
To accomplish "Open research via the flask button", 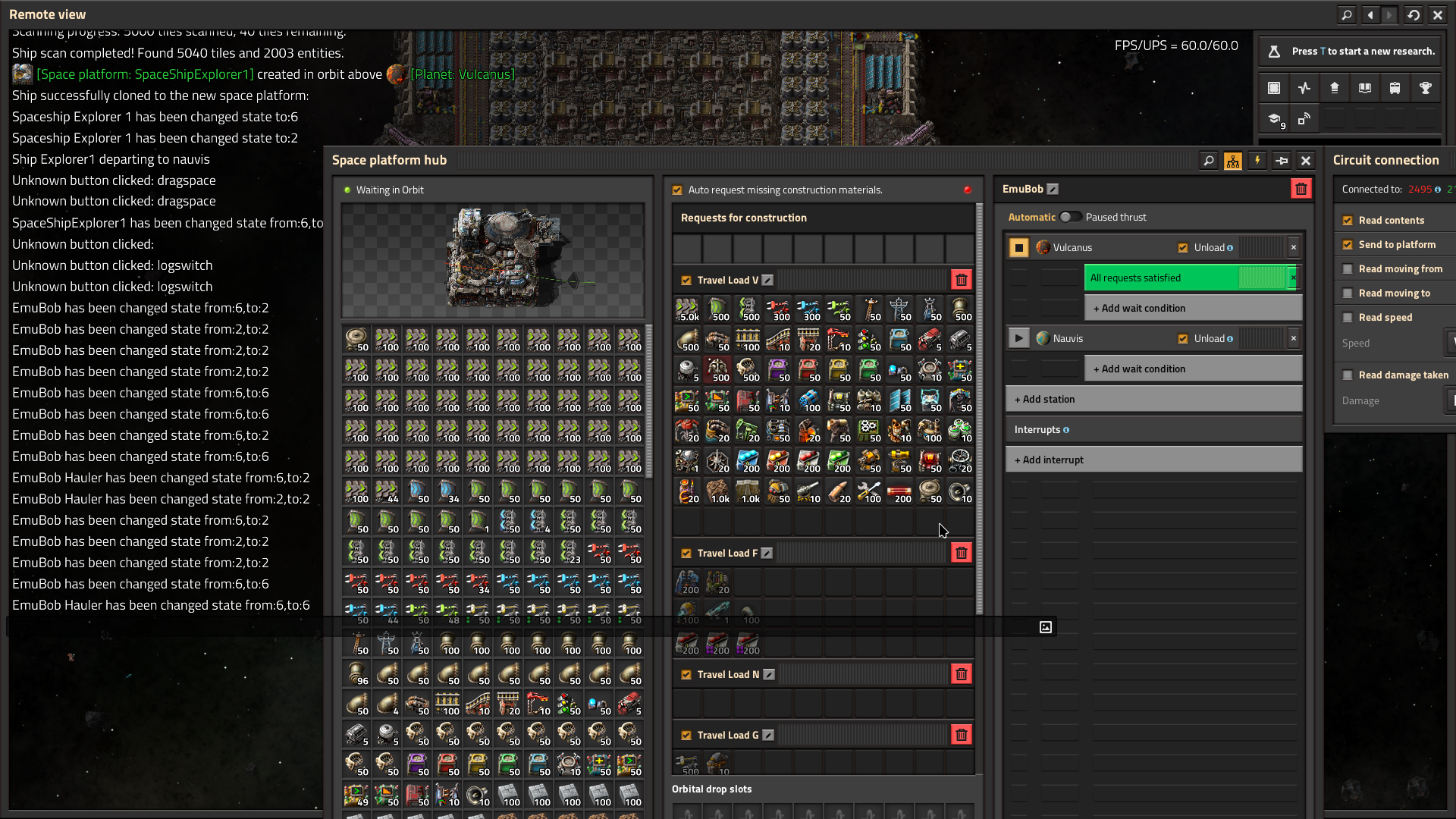I will pyautogui.click(x=1274, y=51).
